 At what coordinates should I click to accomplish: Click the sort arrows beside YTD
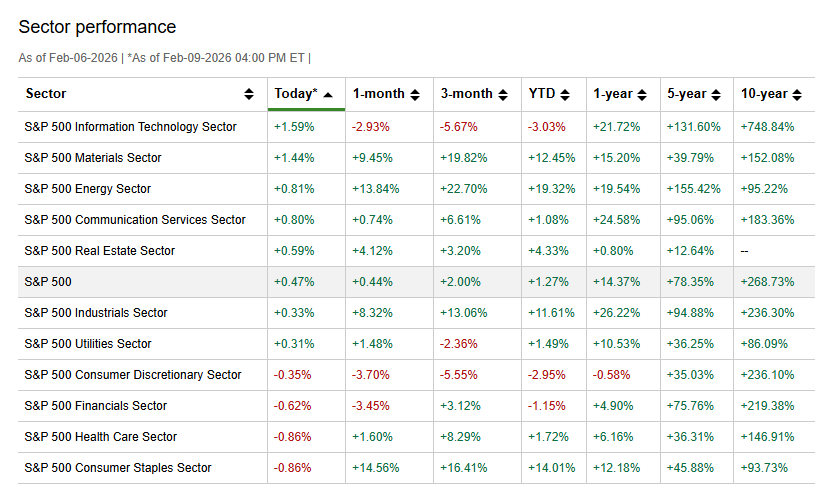[x=565, y=94]
